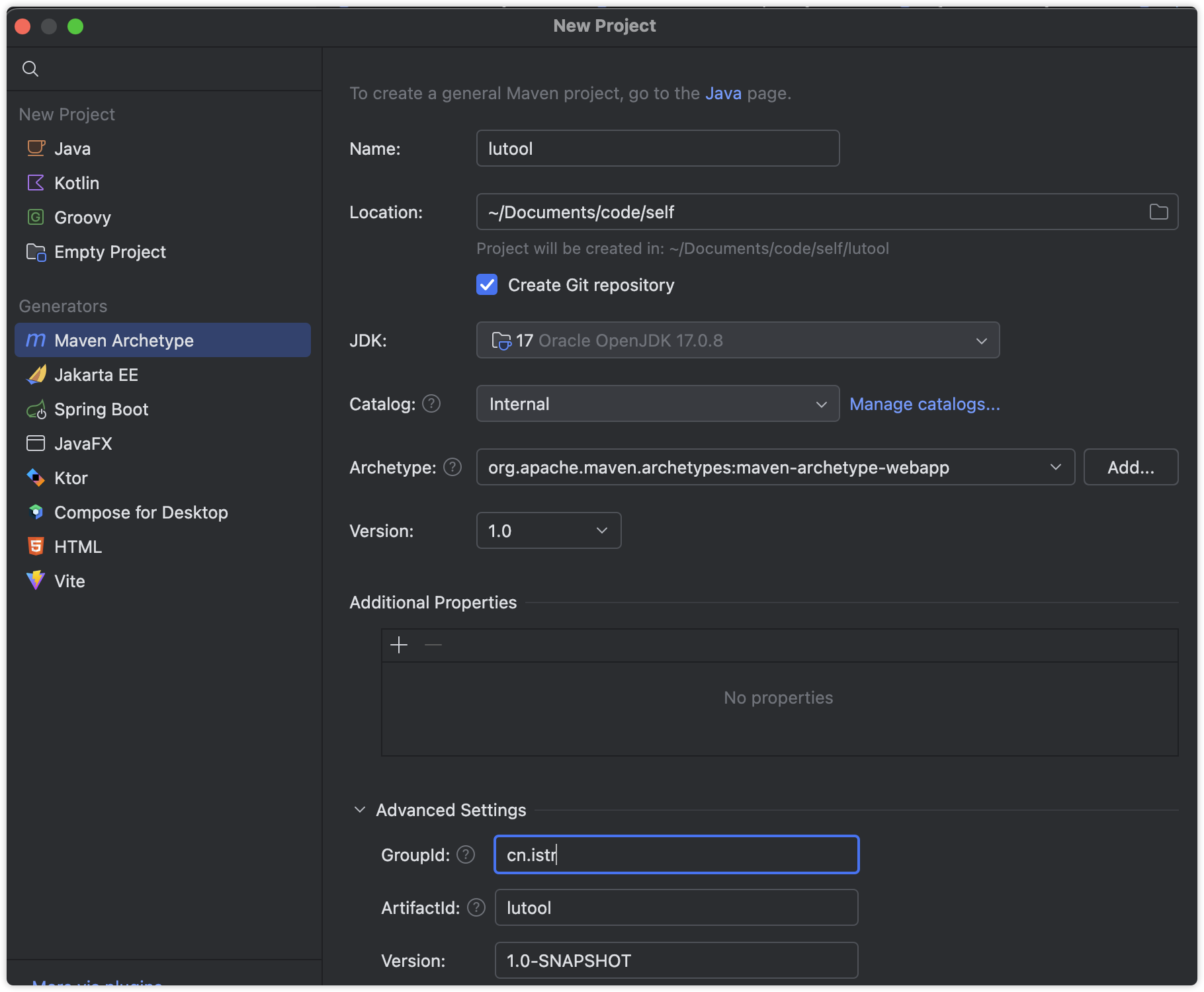This screenshot has height=992, width=1204.
Task: Click the search magnifier icon in sidebar
Action: click(30, 69)
